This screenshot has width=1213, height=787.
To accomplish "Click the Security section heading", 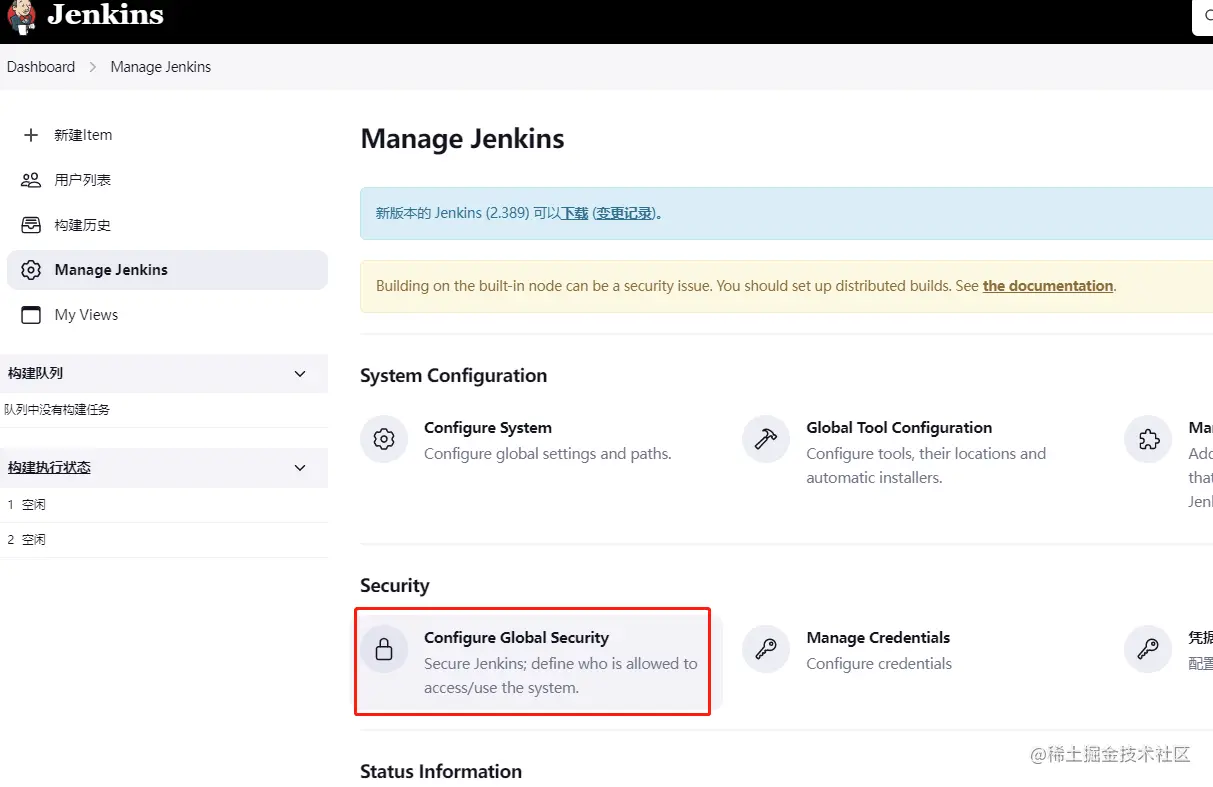I will 394,586.
